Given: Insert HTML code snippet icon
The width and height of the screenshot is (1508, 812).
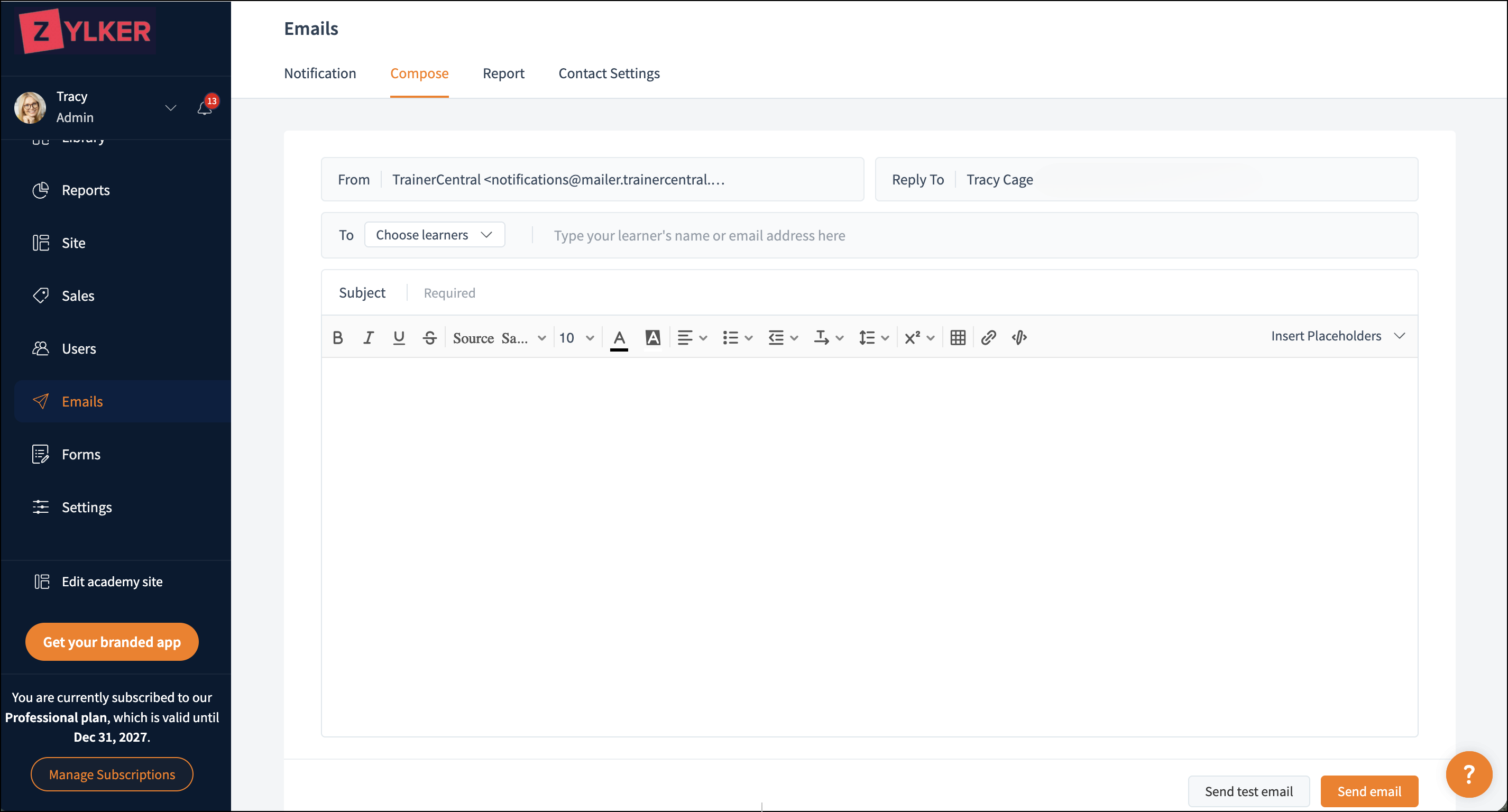Looking at the screenshot, I should (1019, 338).
